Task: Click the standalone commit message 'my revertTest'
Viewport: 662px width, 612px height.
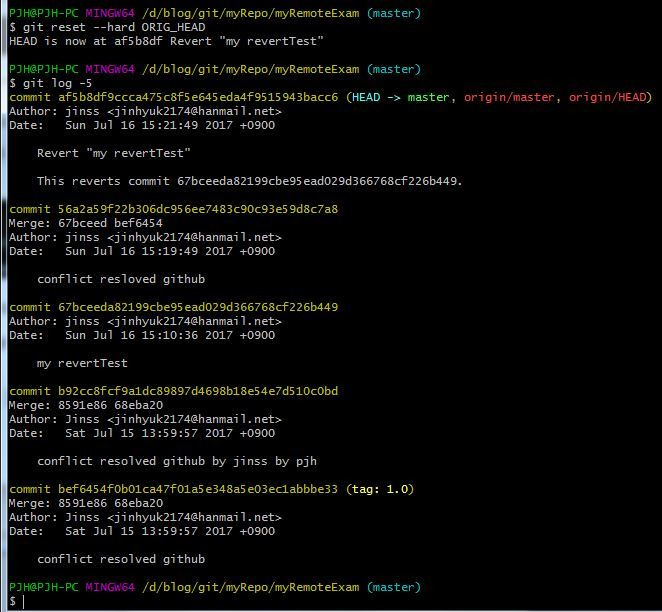Action: 82,363
